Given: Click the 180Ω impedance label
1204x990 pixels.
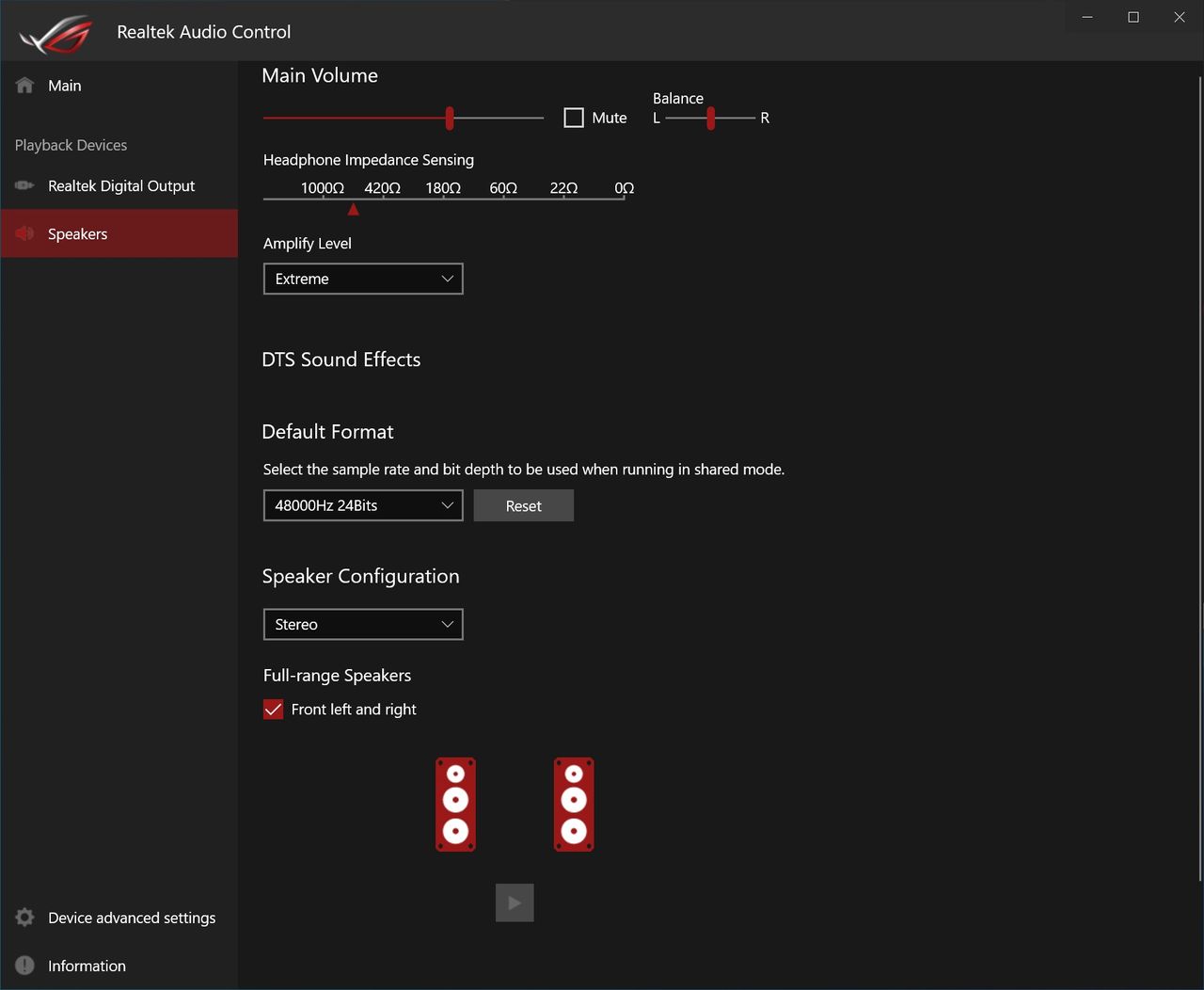Looking at the screenshot, I should [443, 188].
